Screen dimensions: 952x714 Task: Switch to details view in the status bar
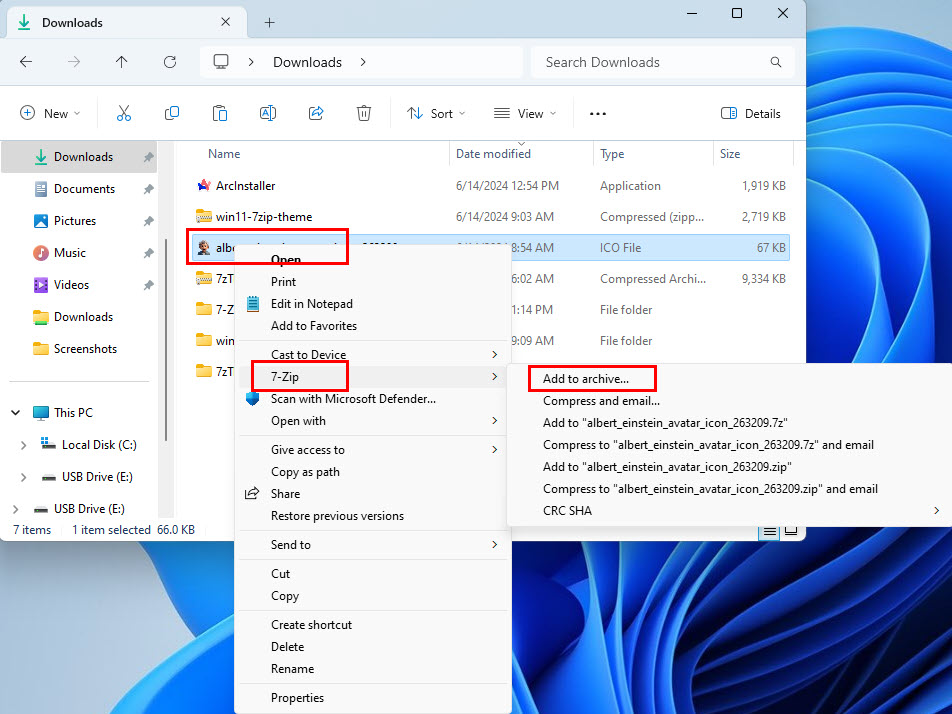(769, 531)
